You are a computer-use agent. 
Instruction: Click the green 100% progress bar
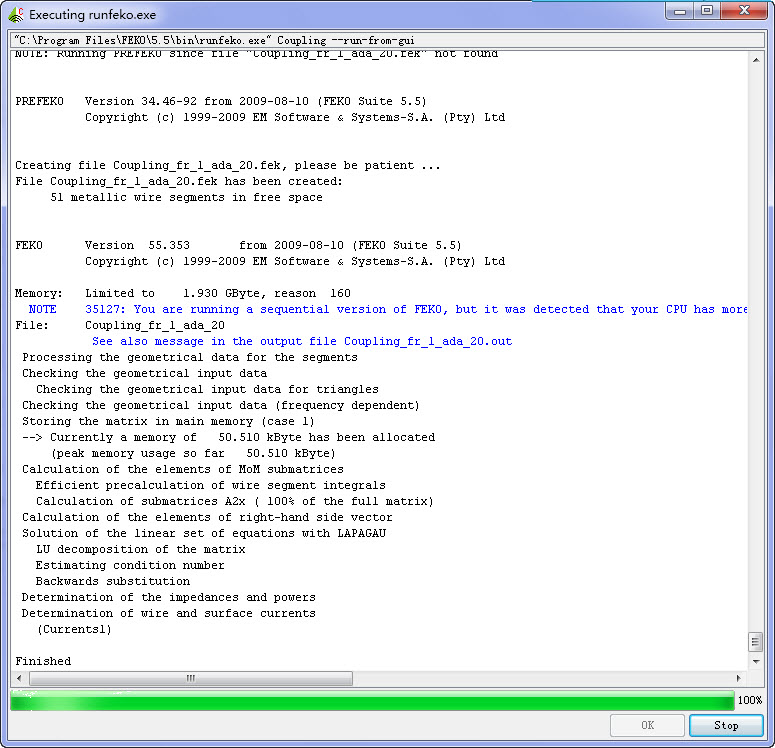372,700
